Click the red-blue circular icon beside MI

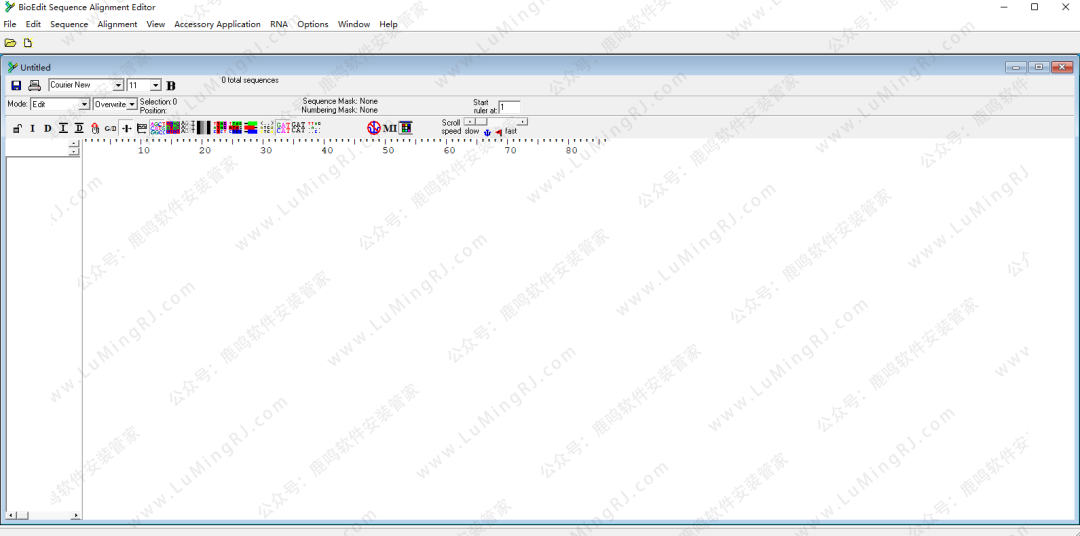374,128
